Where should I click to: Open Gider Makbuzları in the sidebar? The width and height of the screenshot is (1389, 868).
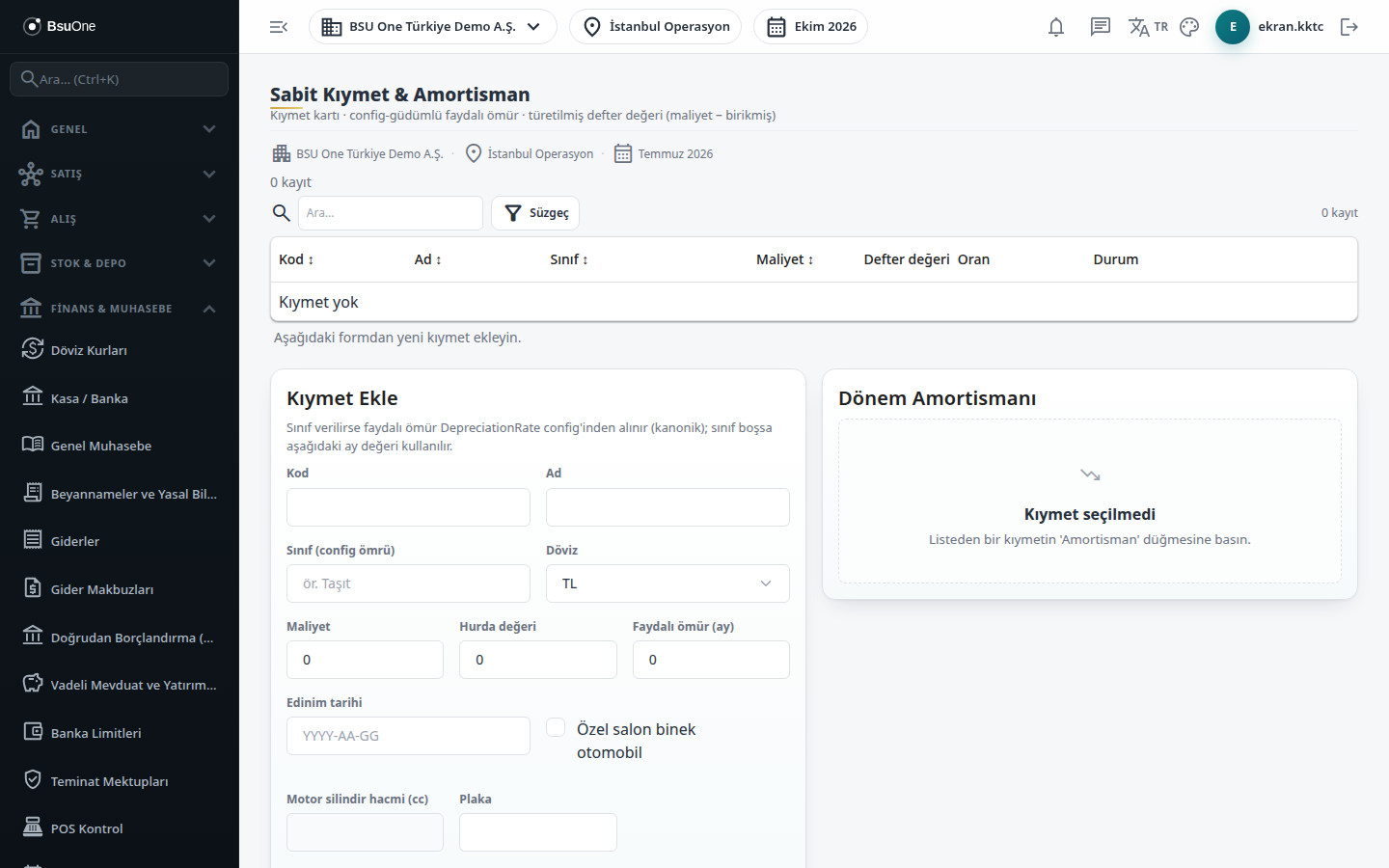(x=120, y=589)
